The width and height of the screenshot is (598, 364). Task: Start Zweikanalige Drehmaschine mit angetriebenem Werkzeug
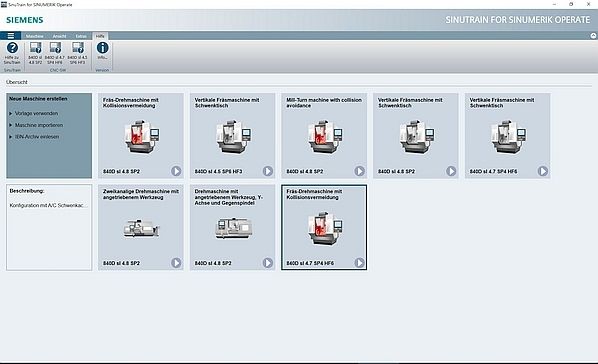(176, 263)
